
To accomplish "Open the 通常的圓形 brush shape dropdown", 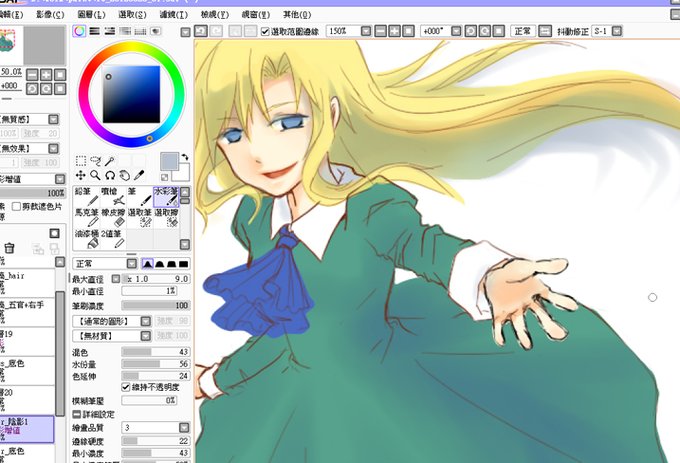I will point(146,321).
